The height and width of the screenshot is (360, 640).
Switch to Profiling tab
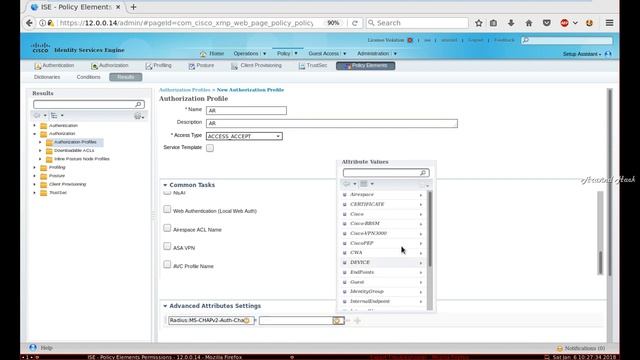(x=158, y=66)
